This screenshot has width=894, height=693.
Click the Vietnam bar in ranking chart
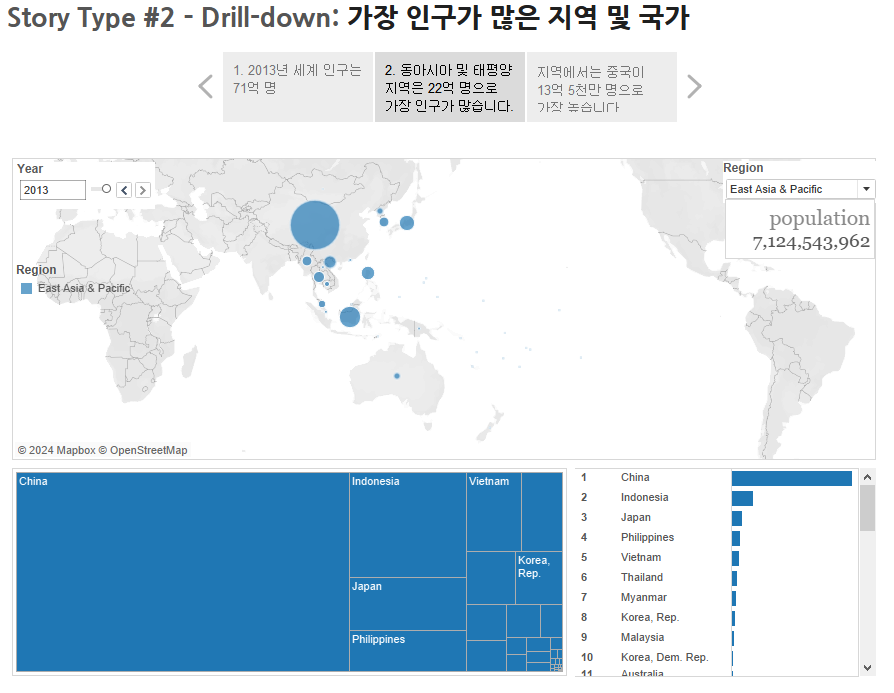pos(735,558)
